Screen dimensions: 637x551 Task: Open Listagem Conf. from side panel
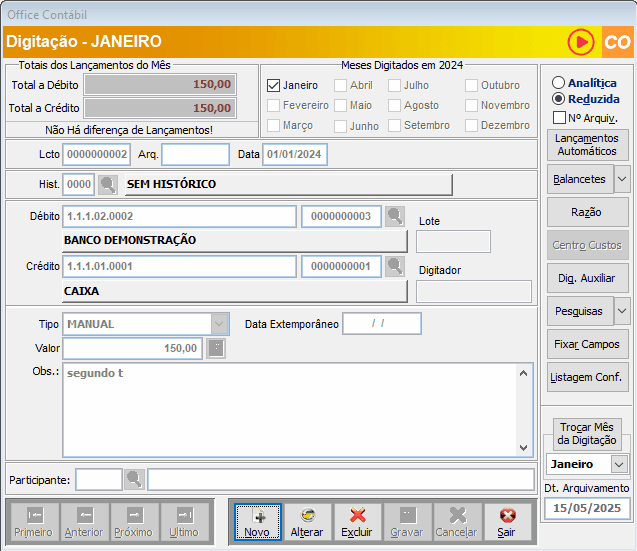[587, 377]
